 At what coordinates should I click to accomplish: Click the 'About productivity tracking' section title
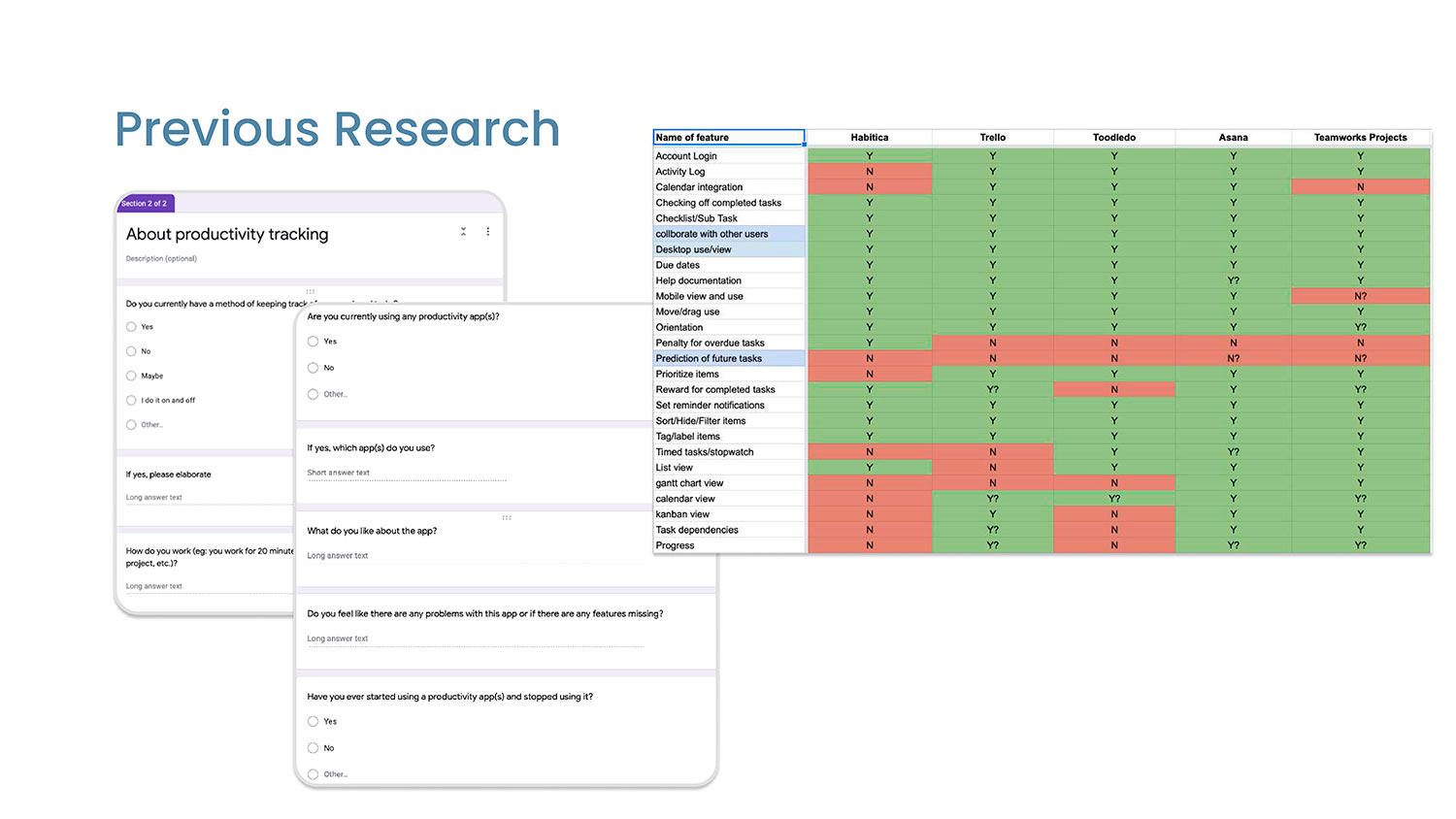click(227, 234)
